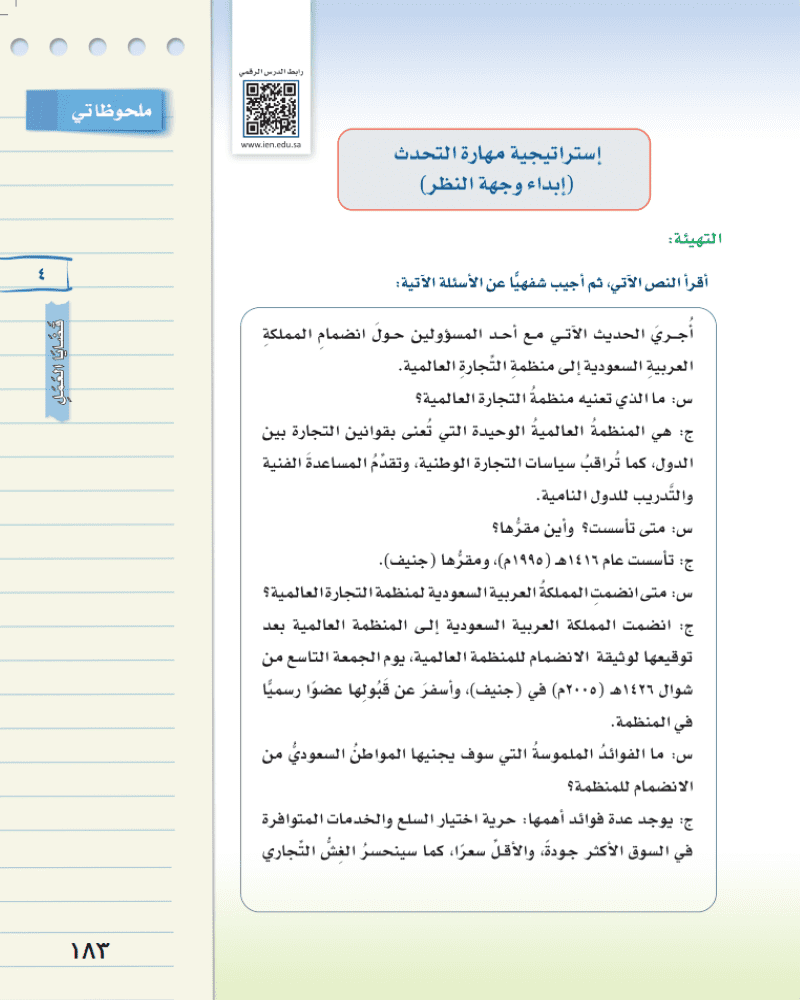Click the رابط الدرس الرقمي caption
Image resolution: width=800 pixels, height=1000 pixels.
[271, 72]
